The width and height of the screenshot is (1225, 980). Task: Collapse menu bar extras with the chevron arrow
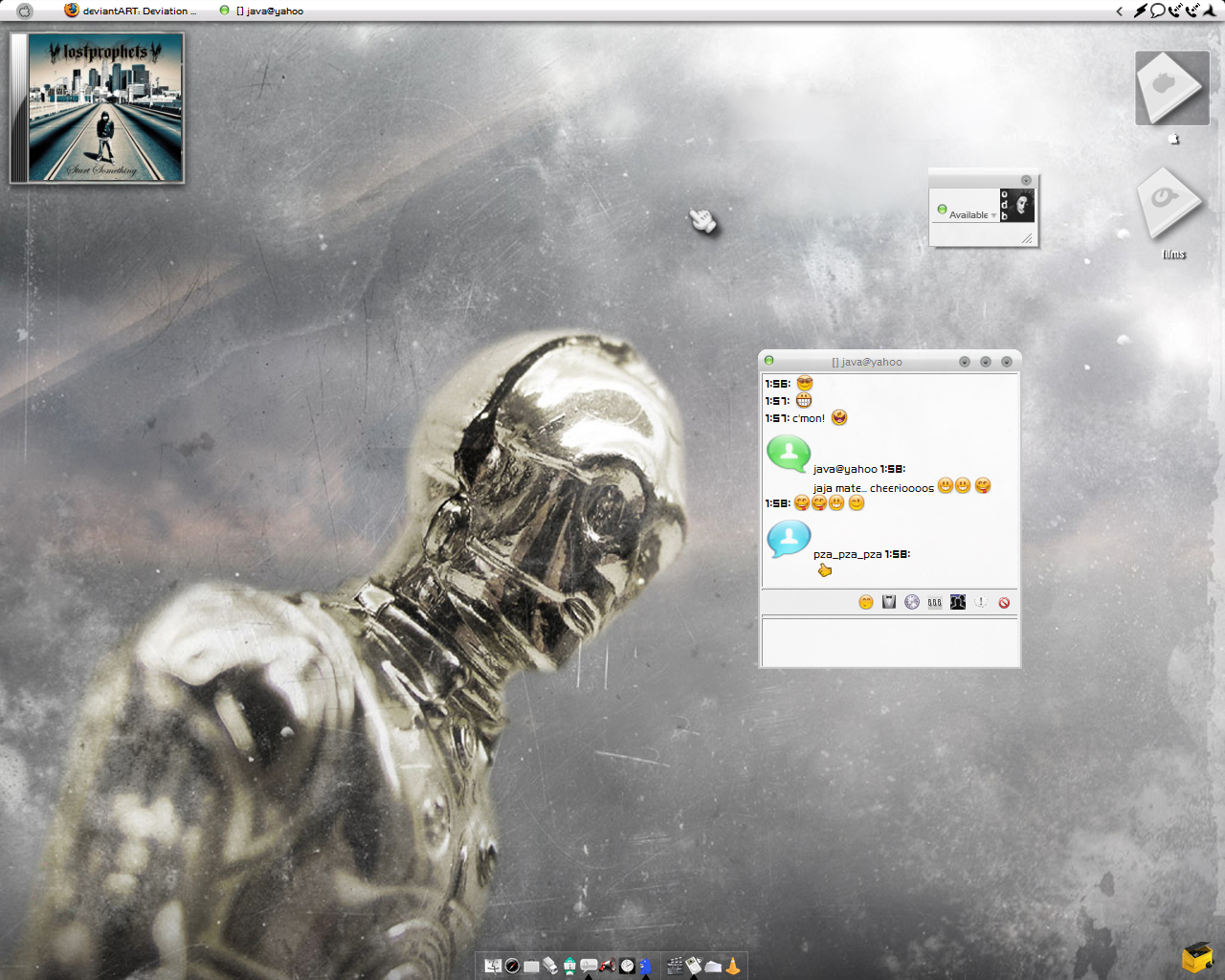(x=1120, y=11)
